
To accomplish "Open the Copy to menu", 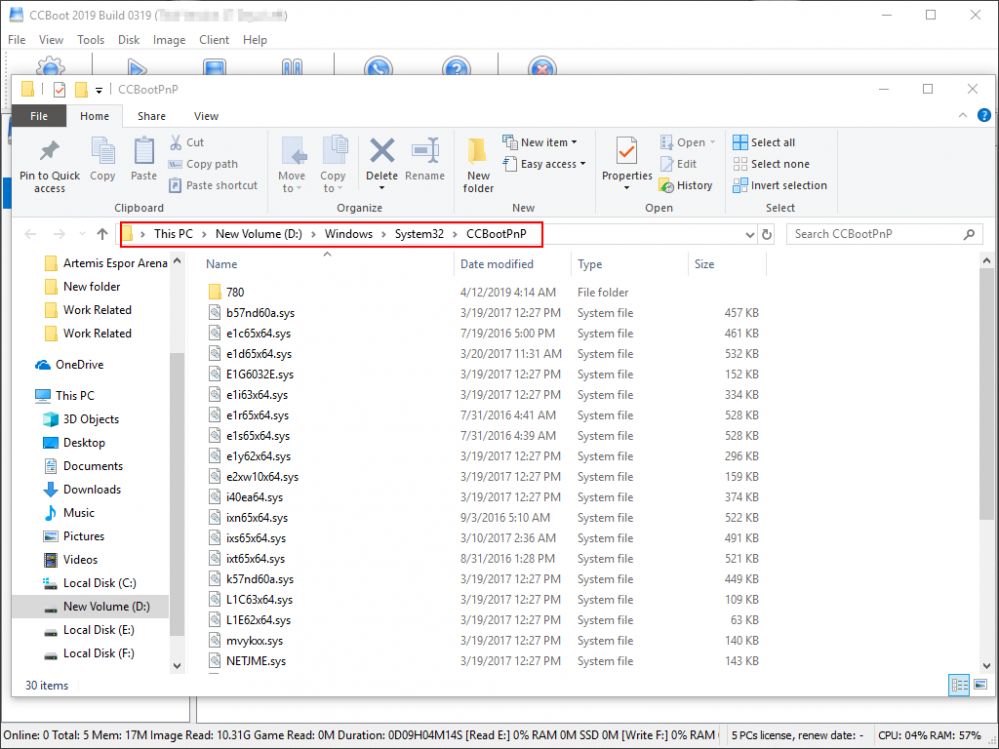I will click(x=333, y=164).
